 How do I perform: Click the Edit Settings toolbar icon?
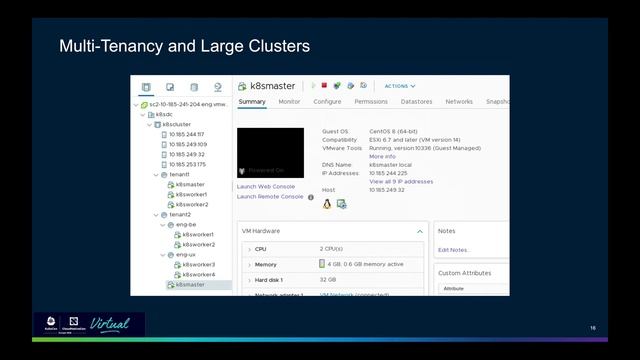350,86
